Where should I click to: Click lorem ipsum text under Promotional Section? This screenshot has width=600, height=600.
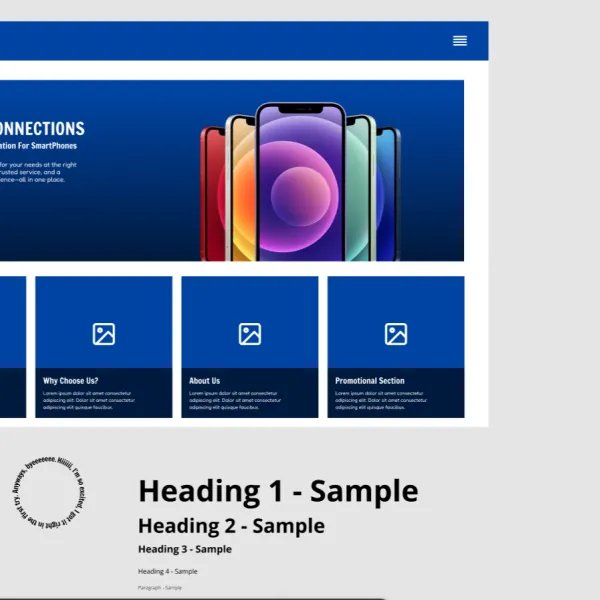(381, 400)
